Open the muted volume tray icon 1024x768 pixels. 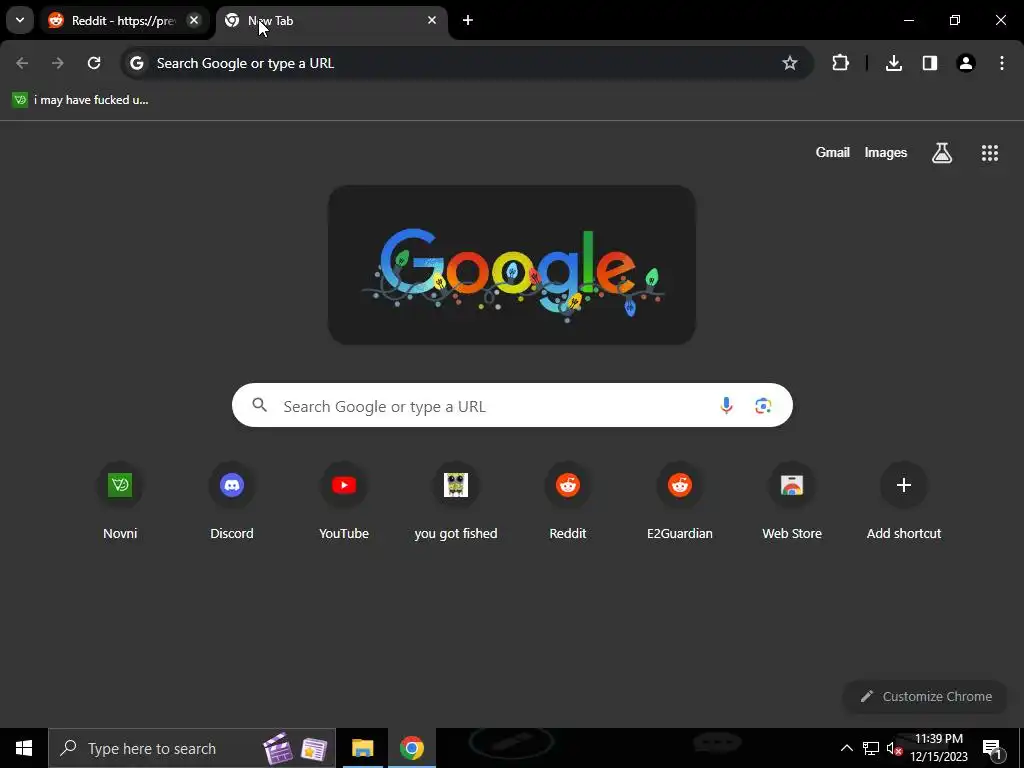895,748
